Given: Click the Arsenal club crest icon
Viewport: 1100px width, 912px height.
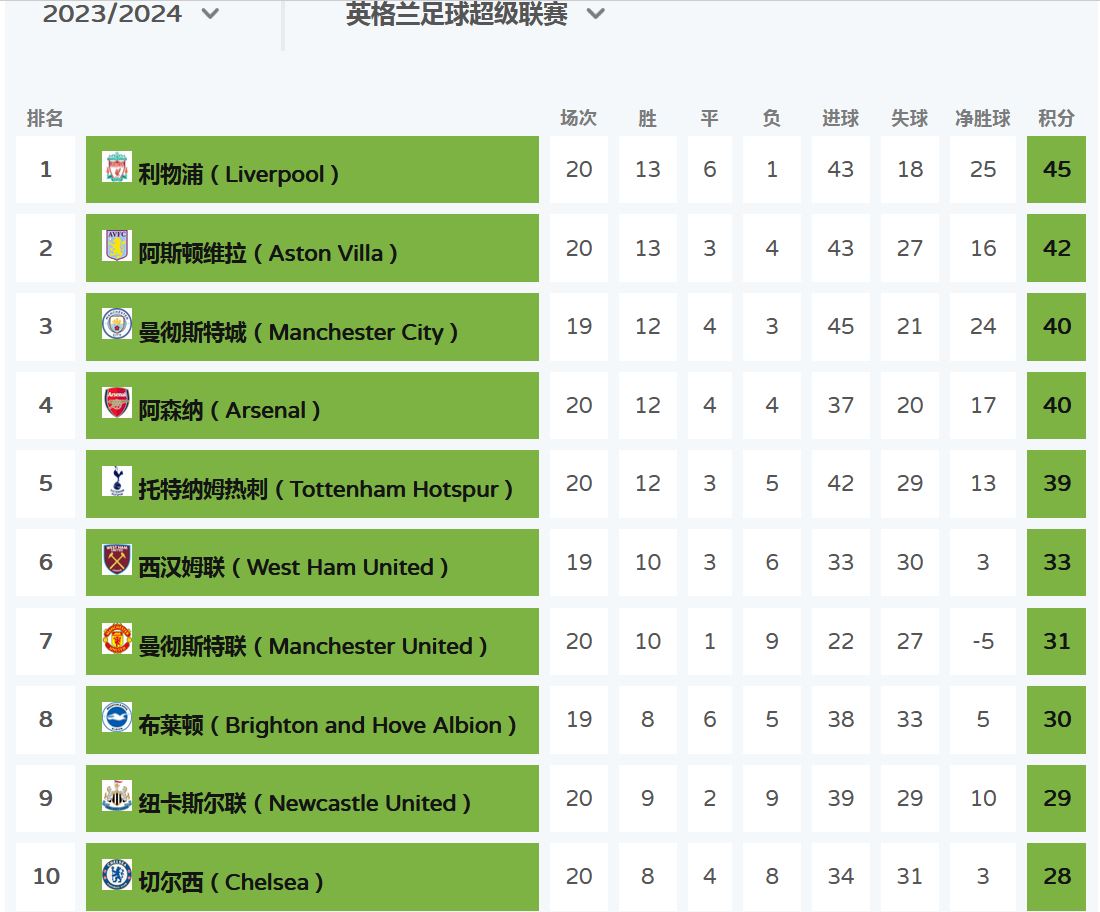Looking at the screenshot, I should point(117,403).
